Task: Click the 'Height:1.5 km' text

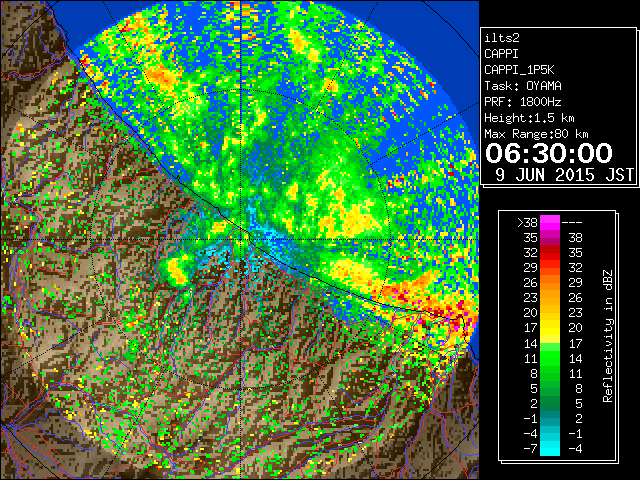Action: pyautogui.click(x=529, y=118)
